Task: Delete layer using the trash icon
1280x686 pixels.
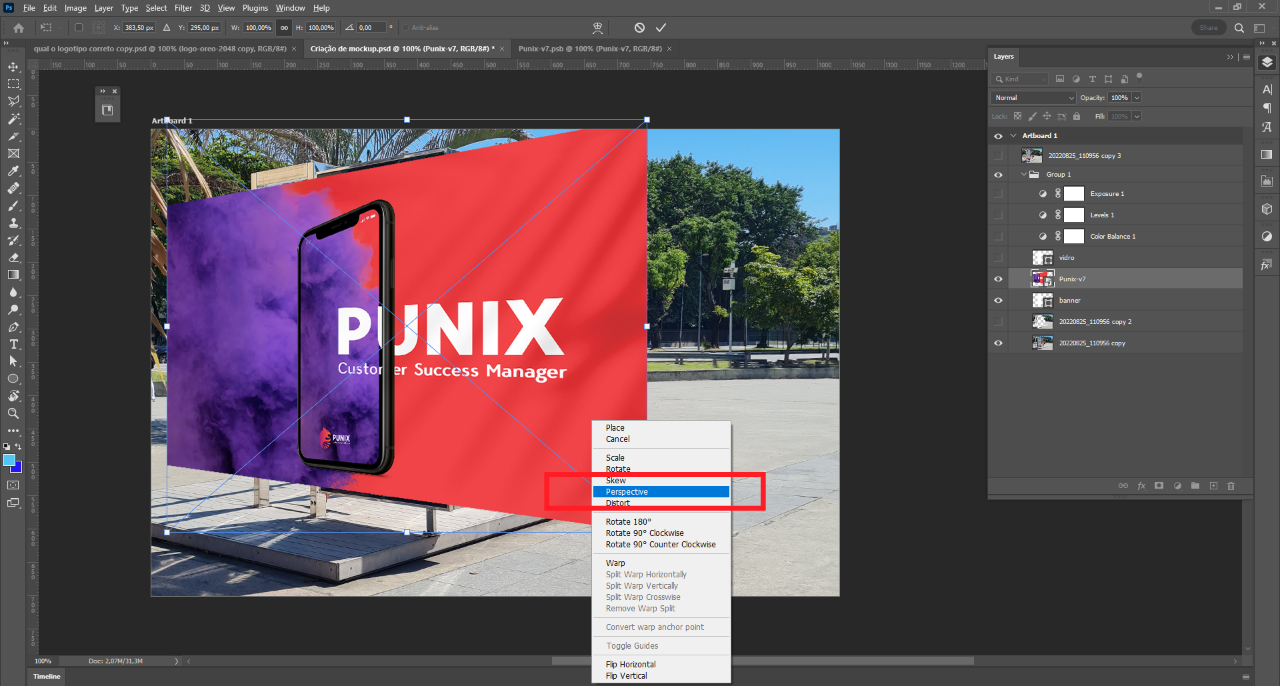Action: pos(1231,485)
